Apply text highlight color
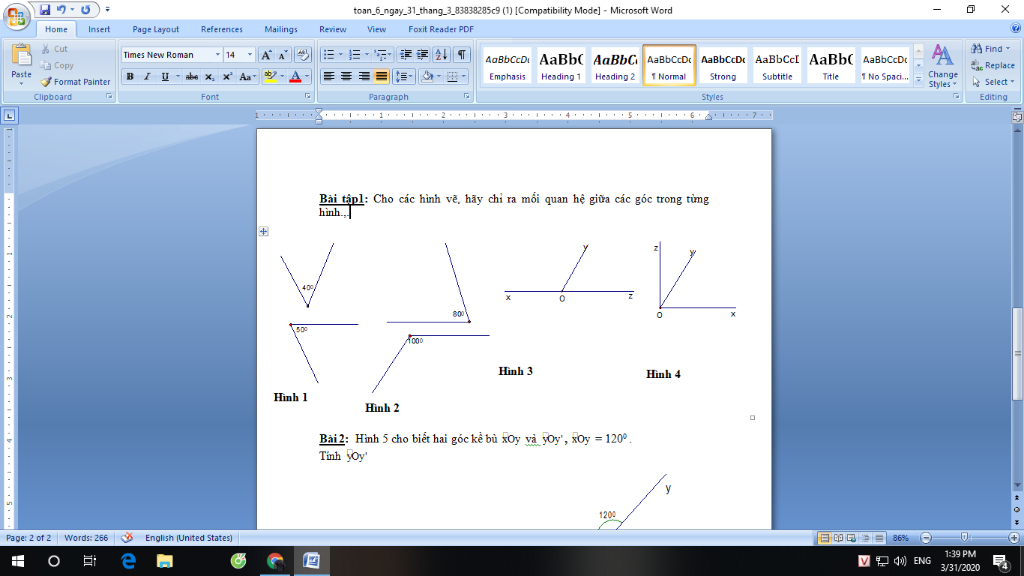1024x576 pixels. [x=270, y=76]
